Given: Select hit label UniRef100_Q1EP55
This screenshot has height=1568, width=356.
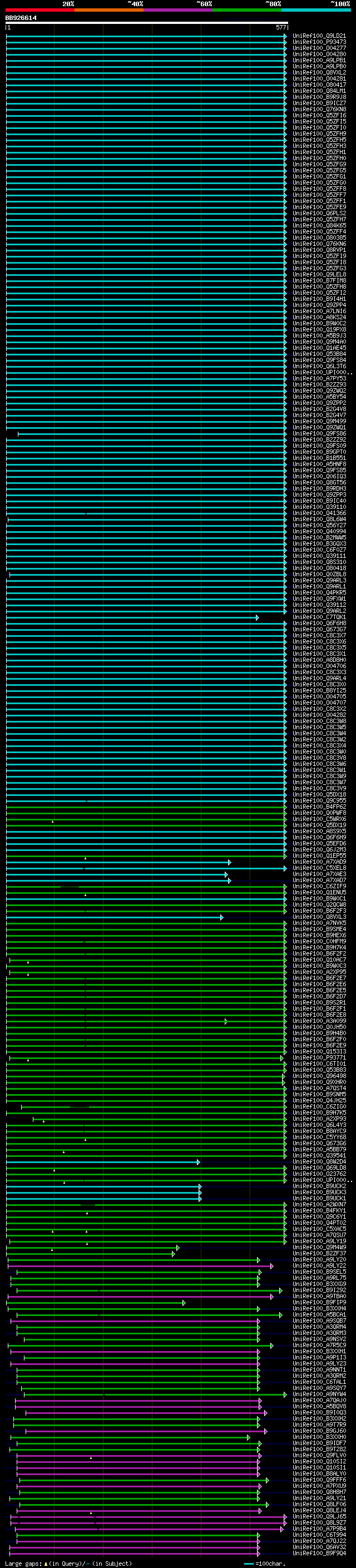Looking at the screenshot, I should pos(319,856).
